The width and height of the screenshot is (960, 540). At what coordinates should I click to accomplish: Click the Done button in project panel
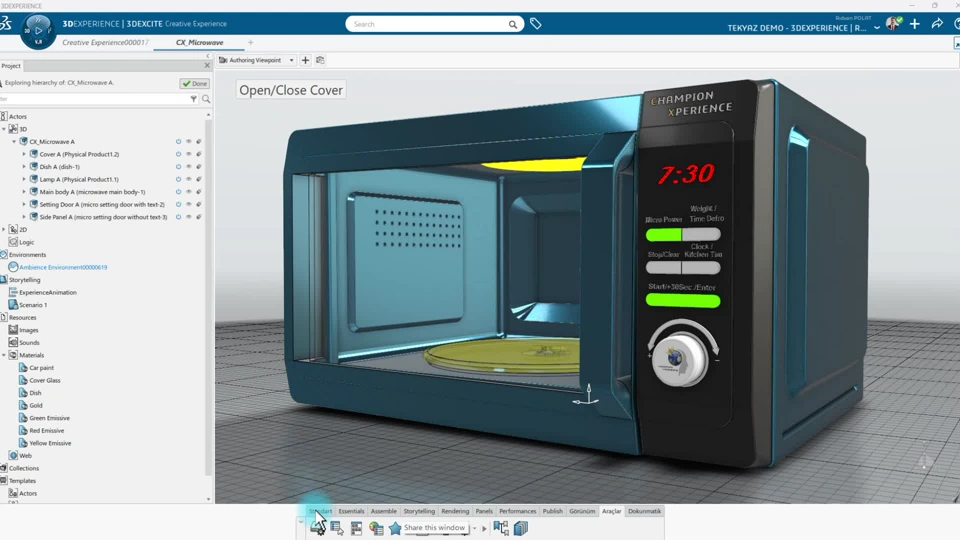195,83
